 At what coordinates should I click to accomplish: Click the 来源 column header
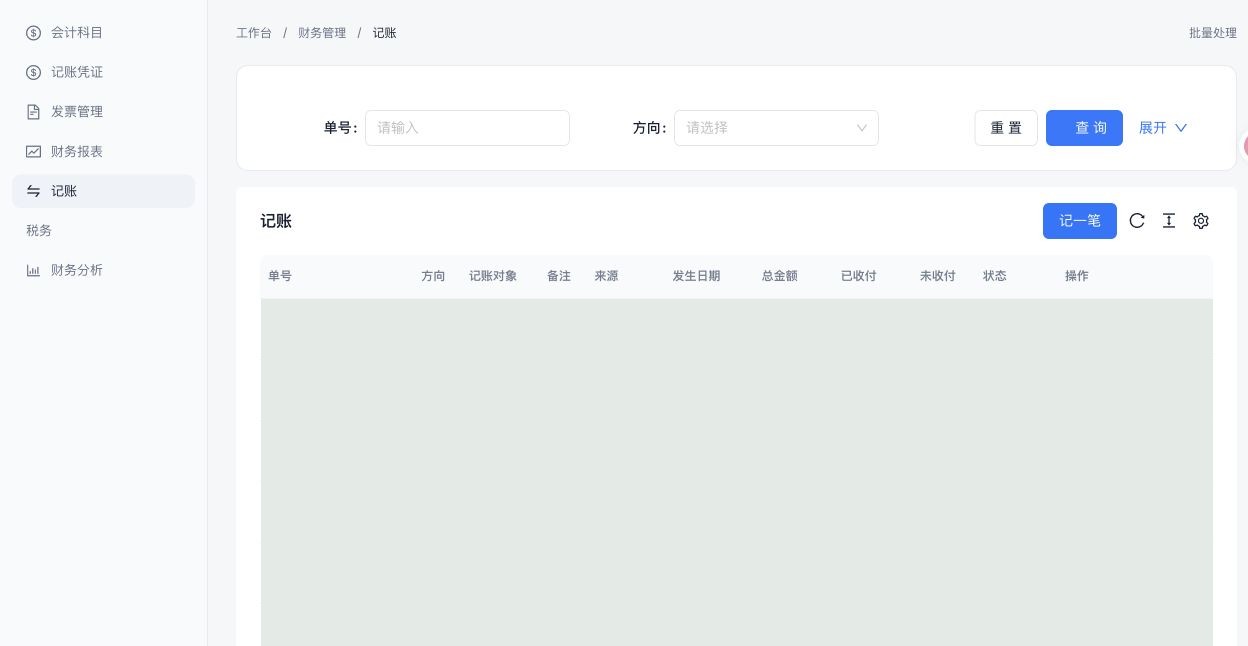606,276
